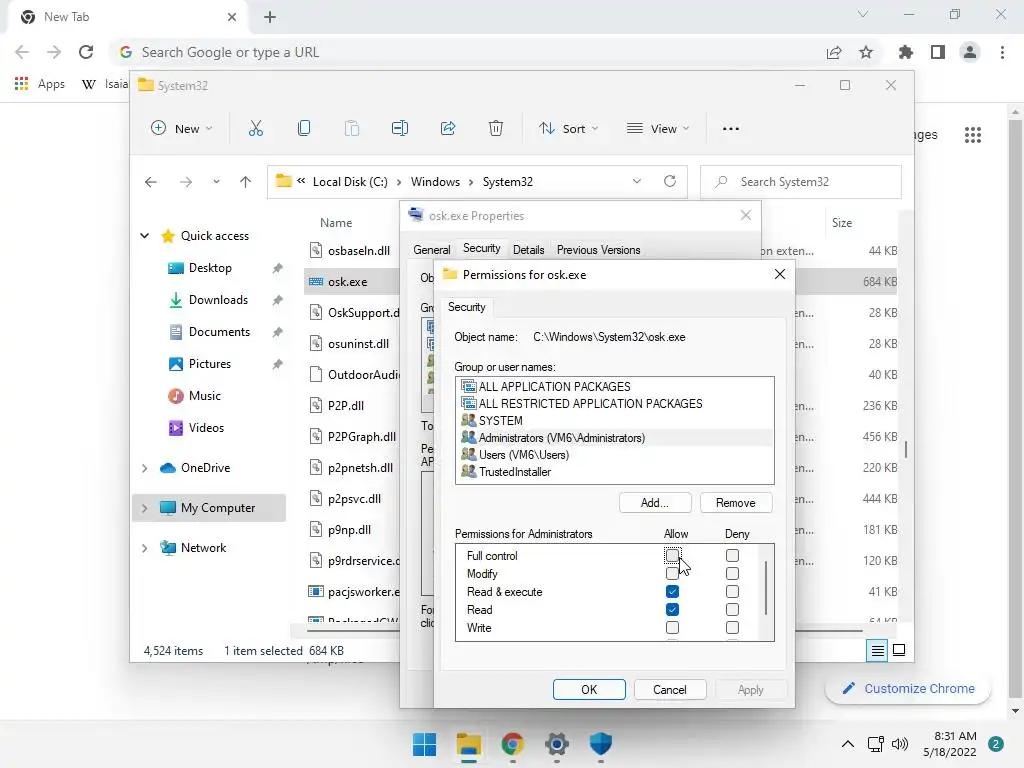
Task: Open Chrome extensions puzzle icon
Action: point(906,52)
